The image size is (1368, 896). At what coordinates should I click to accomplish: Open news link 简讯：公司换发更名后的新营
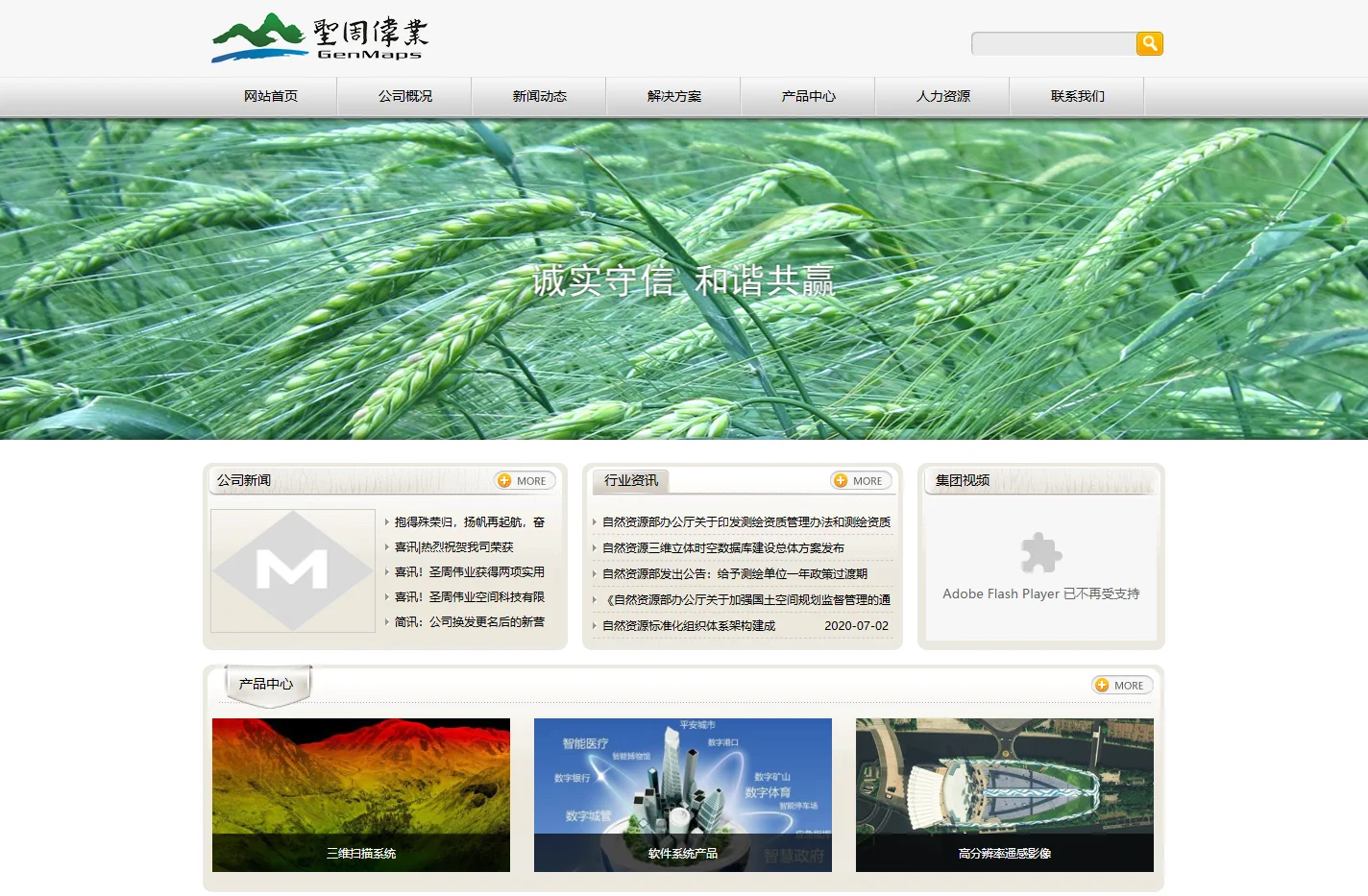click(x=469, y=621)
